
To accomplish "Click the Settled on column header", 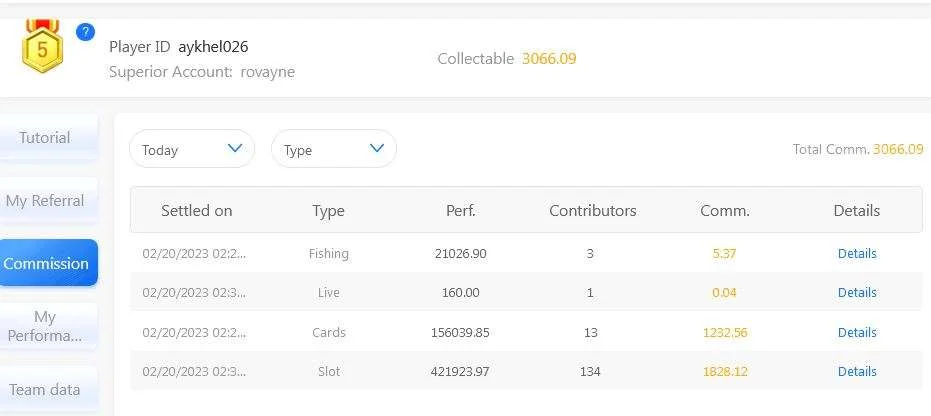I will 197,211.
